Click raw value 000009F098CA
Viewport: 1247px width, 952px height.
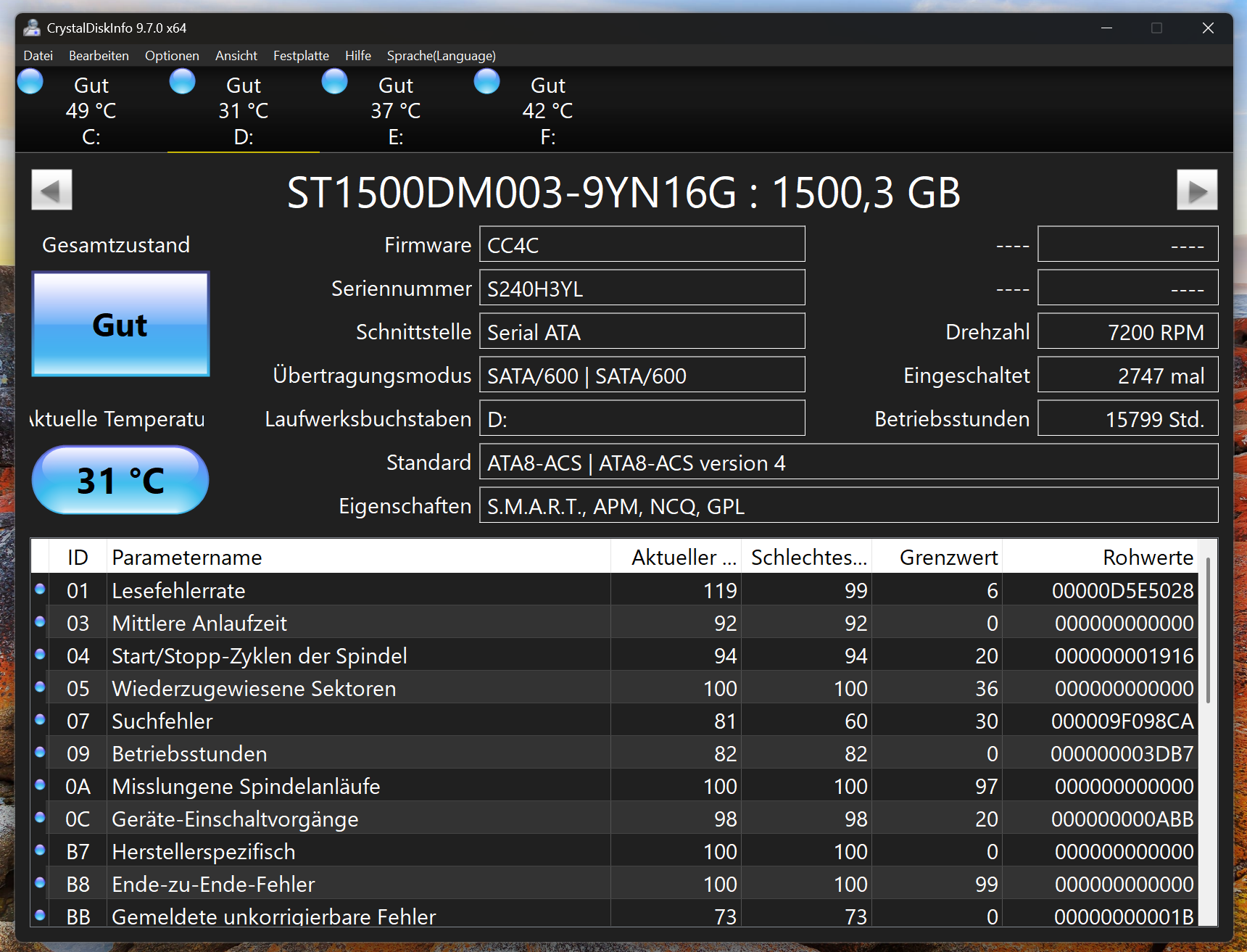point(1122,721)
